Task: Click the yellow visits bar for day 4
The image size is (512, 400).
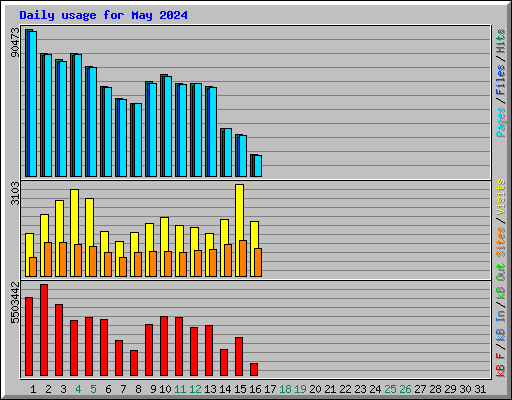Action: 74,217
